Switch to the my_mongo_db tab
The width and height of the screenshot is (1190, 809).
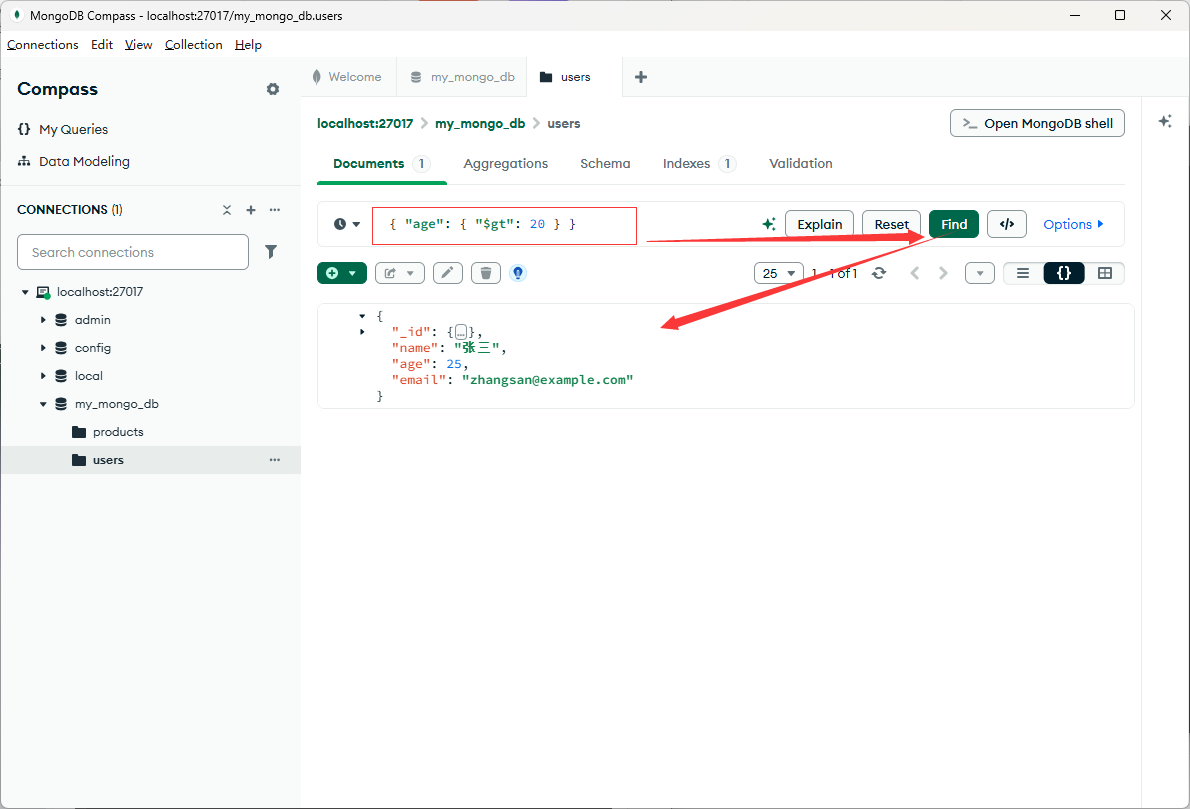pos(462,77)
